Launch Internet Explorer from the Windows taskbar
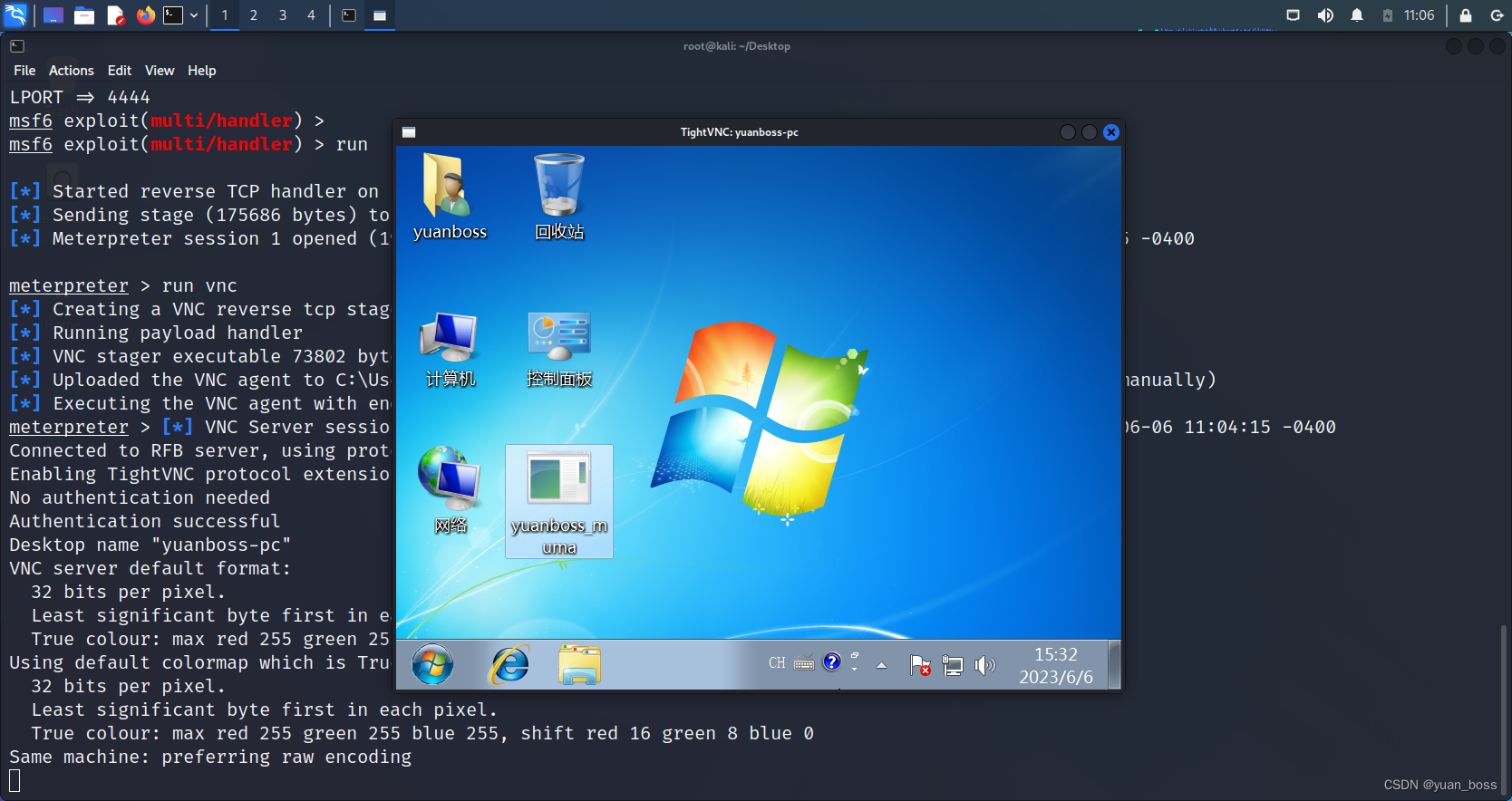Image resolution: width=1512 pixels, height=801 pixels. (x=510, y=665)
